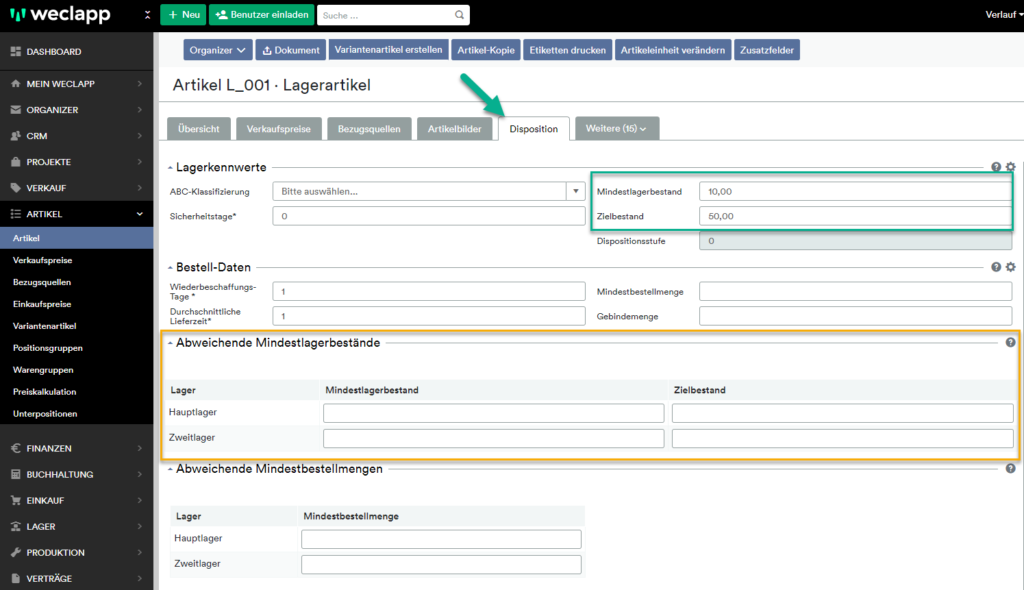Open help icon for Abweichende Mindestlagerbestände

(x=1010, y=342)
